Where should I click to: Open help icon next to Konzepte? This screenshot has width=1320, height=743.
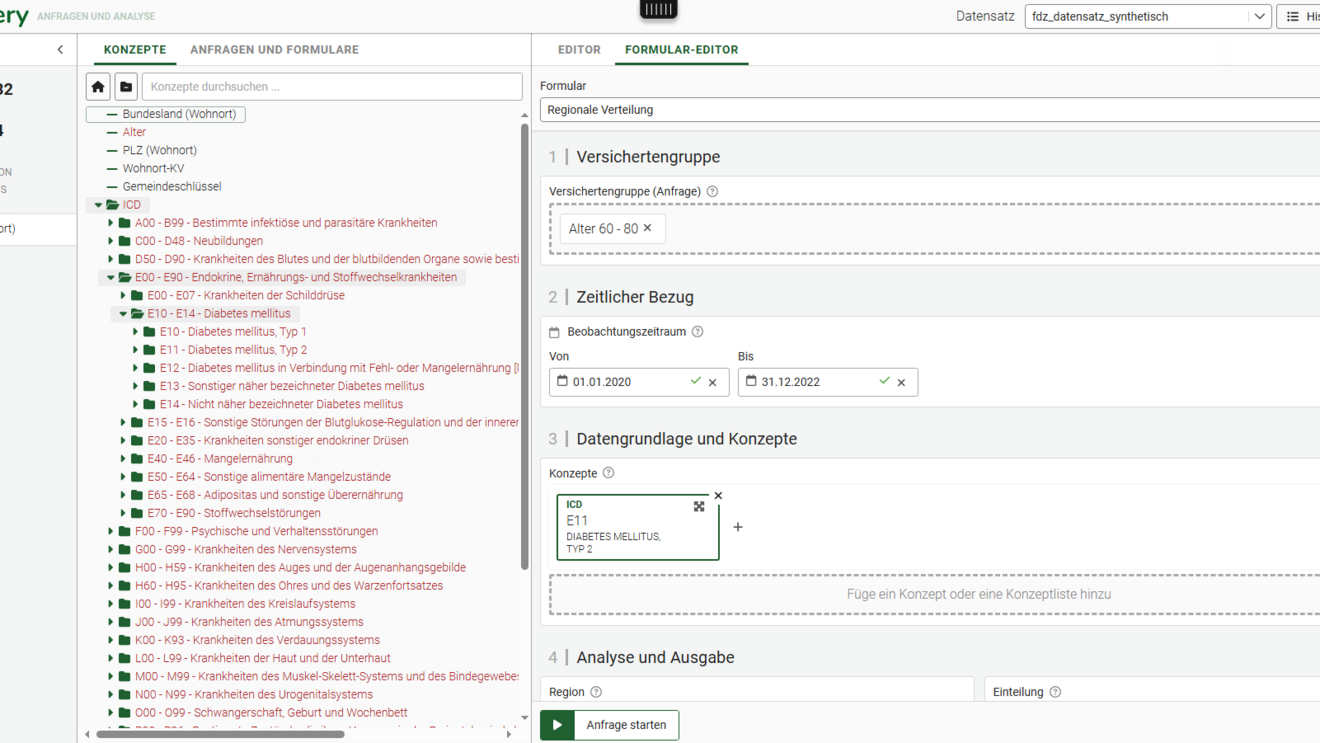click(x=608, y=473)
